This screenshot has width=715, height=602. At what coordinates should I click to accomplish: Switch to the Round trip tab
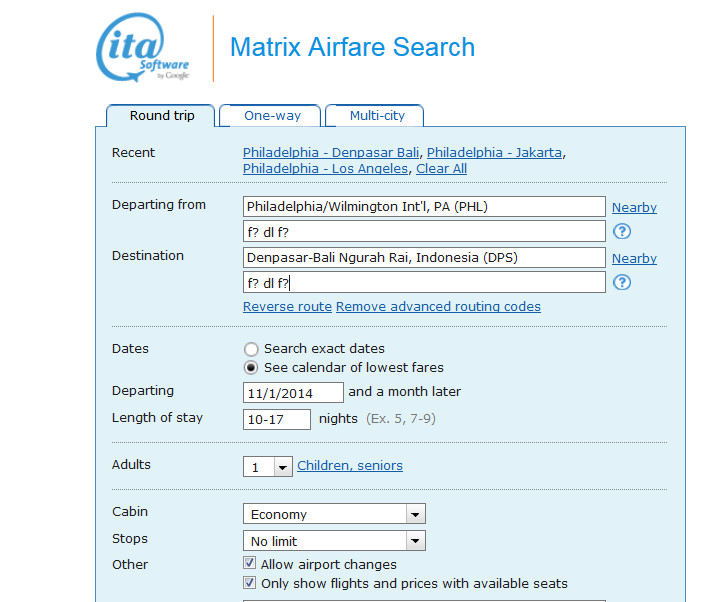point(161,116)
